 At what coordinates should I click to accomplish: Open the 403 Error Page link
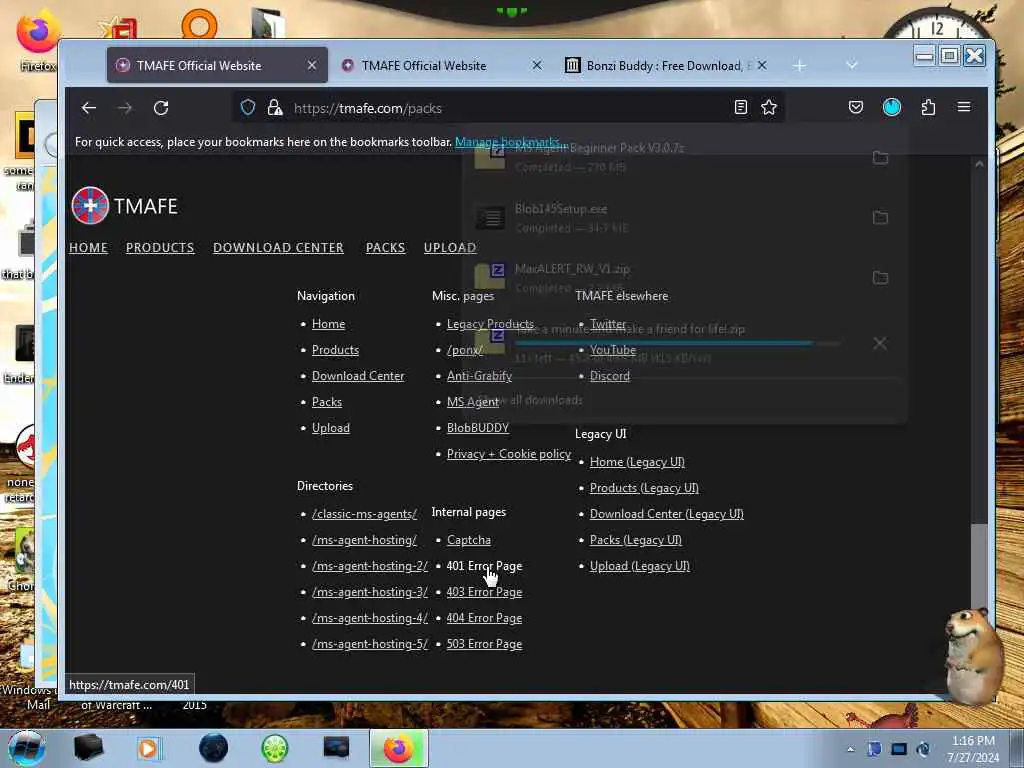pos(484,592)
